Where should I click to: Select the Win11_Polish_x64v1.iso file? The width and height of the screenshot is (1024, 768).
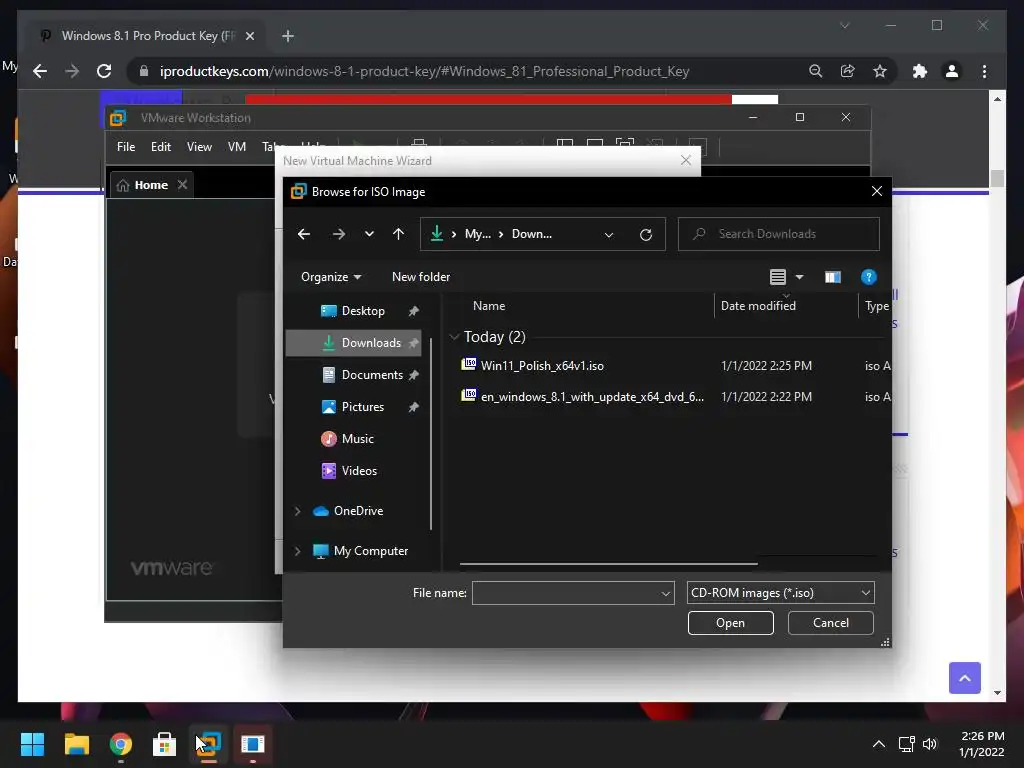[x=542, y=366]
